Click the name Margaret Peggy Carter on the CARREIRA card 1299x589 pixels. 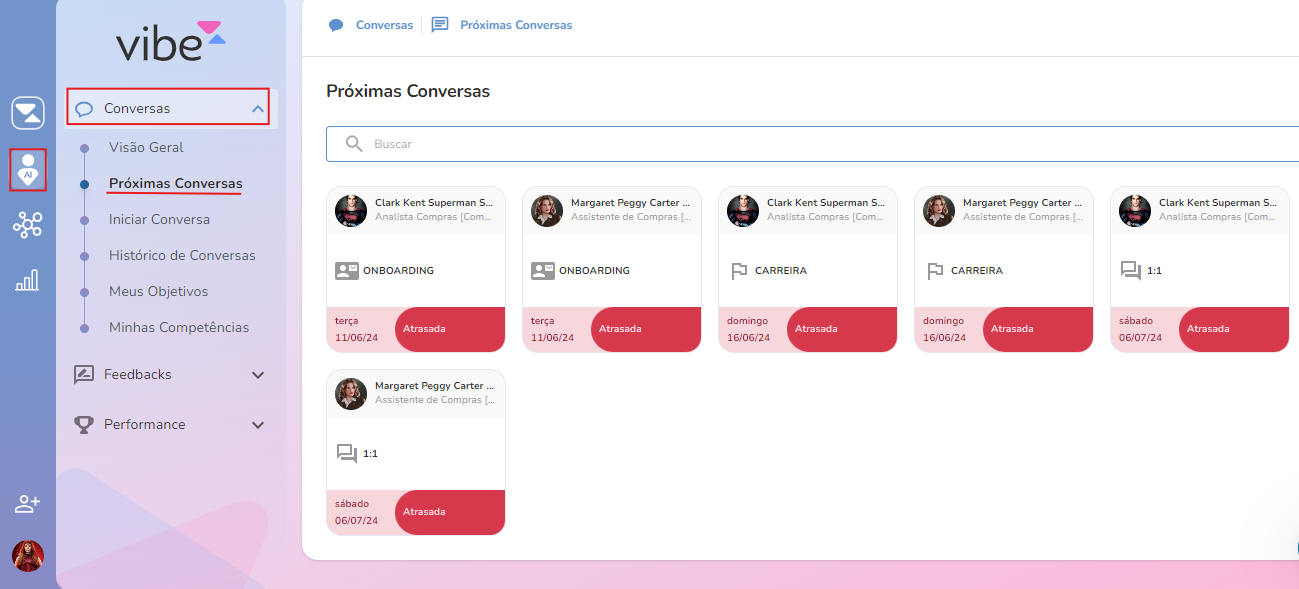click(x=1022, y=203)
